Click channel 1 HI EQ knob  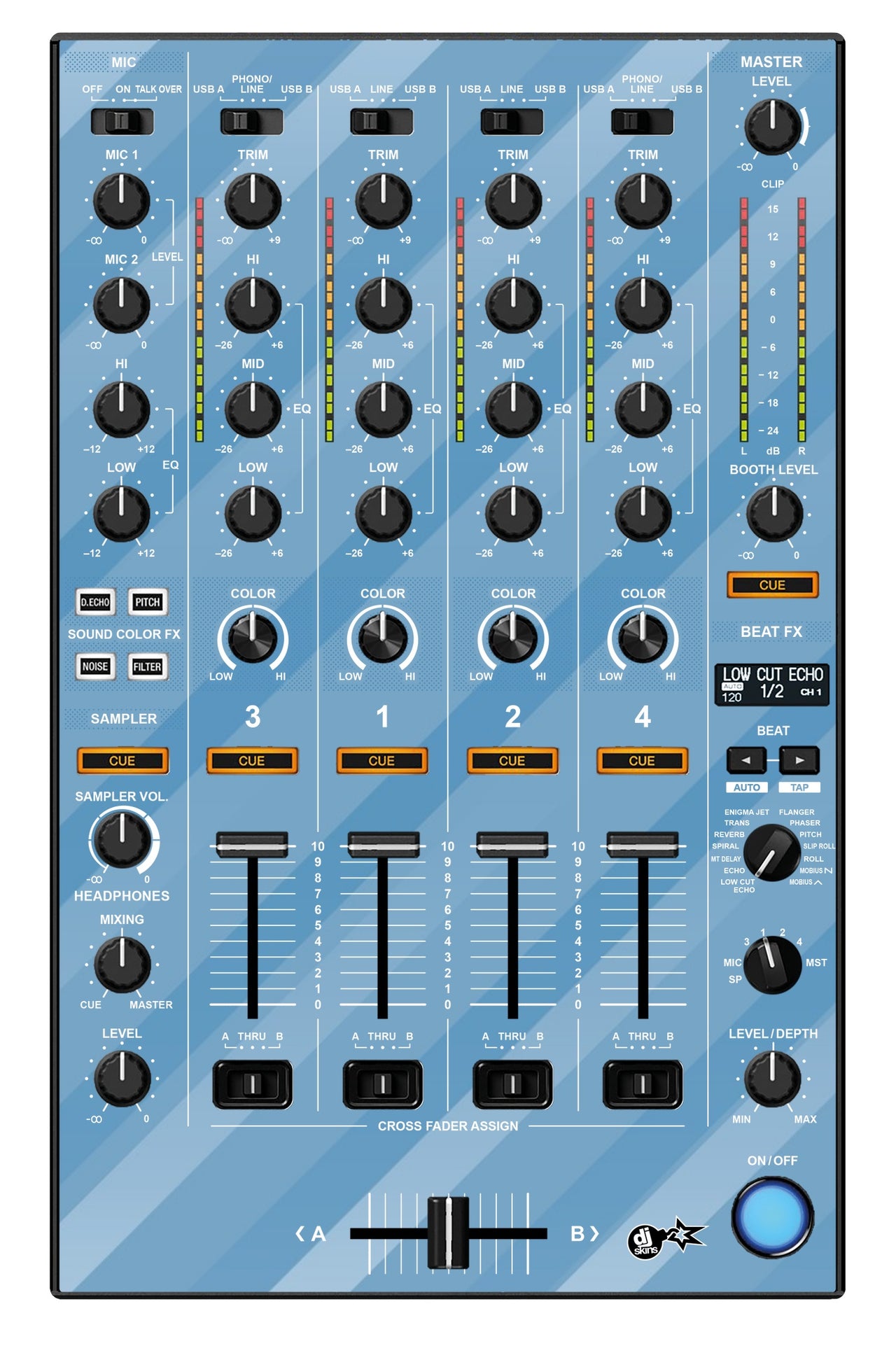[x=384, y=305]
